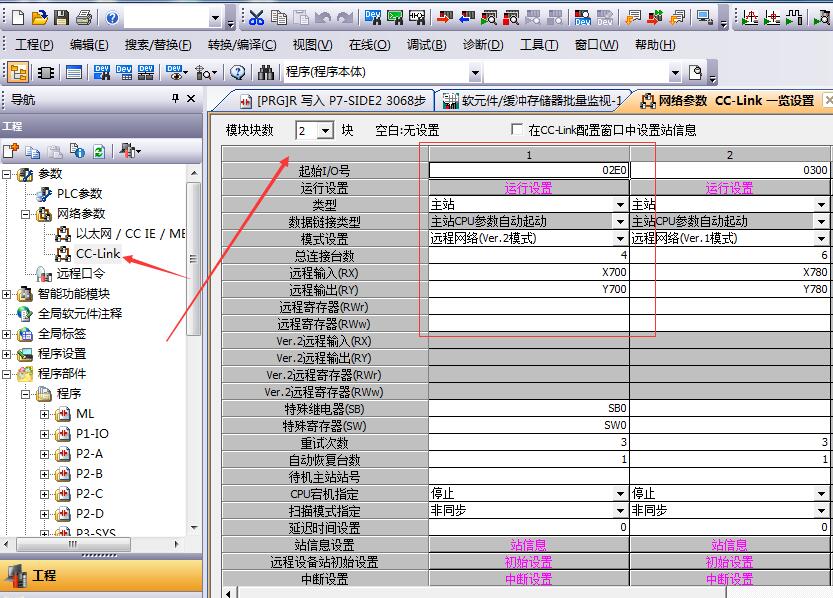
Task: Click module 1 起始I/O号 input field
Action: point(528,170)
